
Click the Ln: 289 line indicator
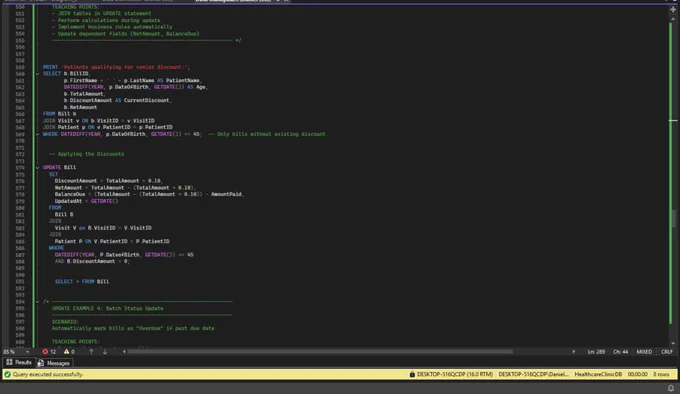pyautogui.click(x=596, y=352)
